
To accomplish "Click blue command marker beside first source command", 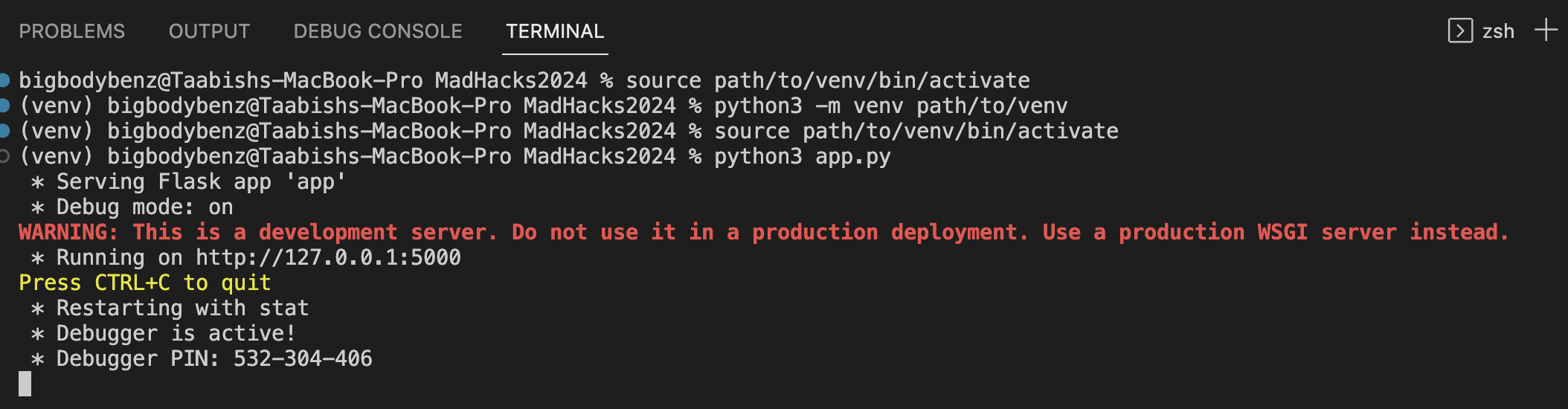I will coord(4,80).
